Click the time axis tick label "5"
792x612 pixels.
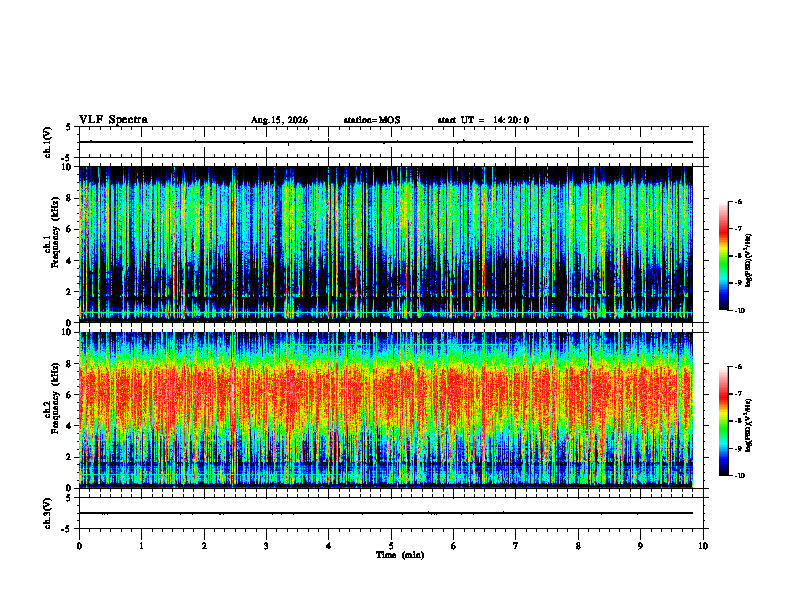click(x=391, y=546)
